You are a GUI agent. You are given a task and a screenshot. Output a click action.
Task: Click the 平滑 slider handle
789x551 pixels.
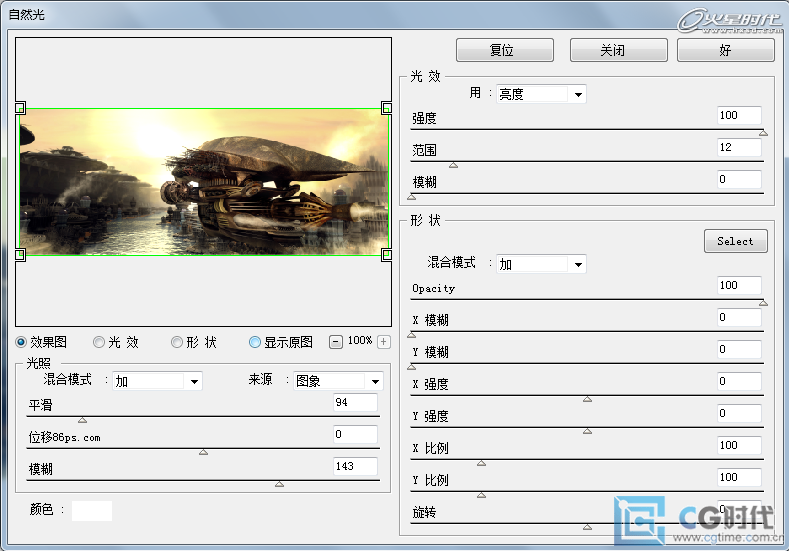[83, 420]
